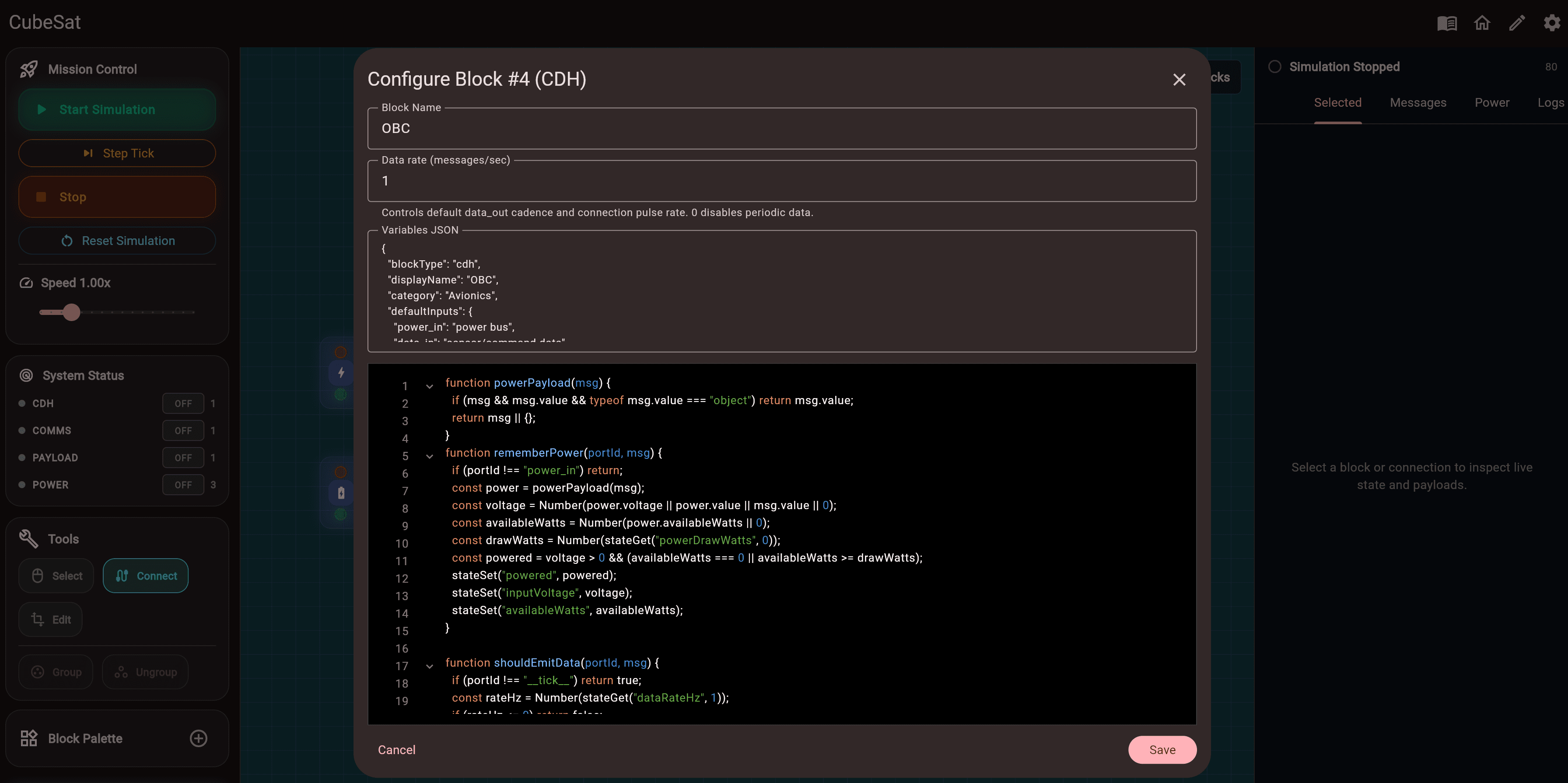Click the Simulation Stopped status circle

pos(1274,67)
